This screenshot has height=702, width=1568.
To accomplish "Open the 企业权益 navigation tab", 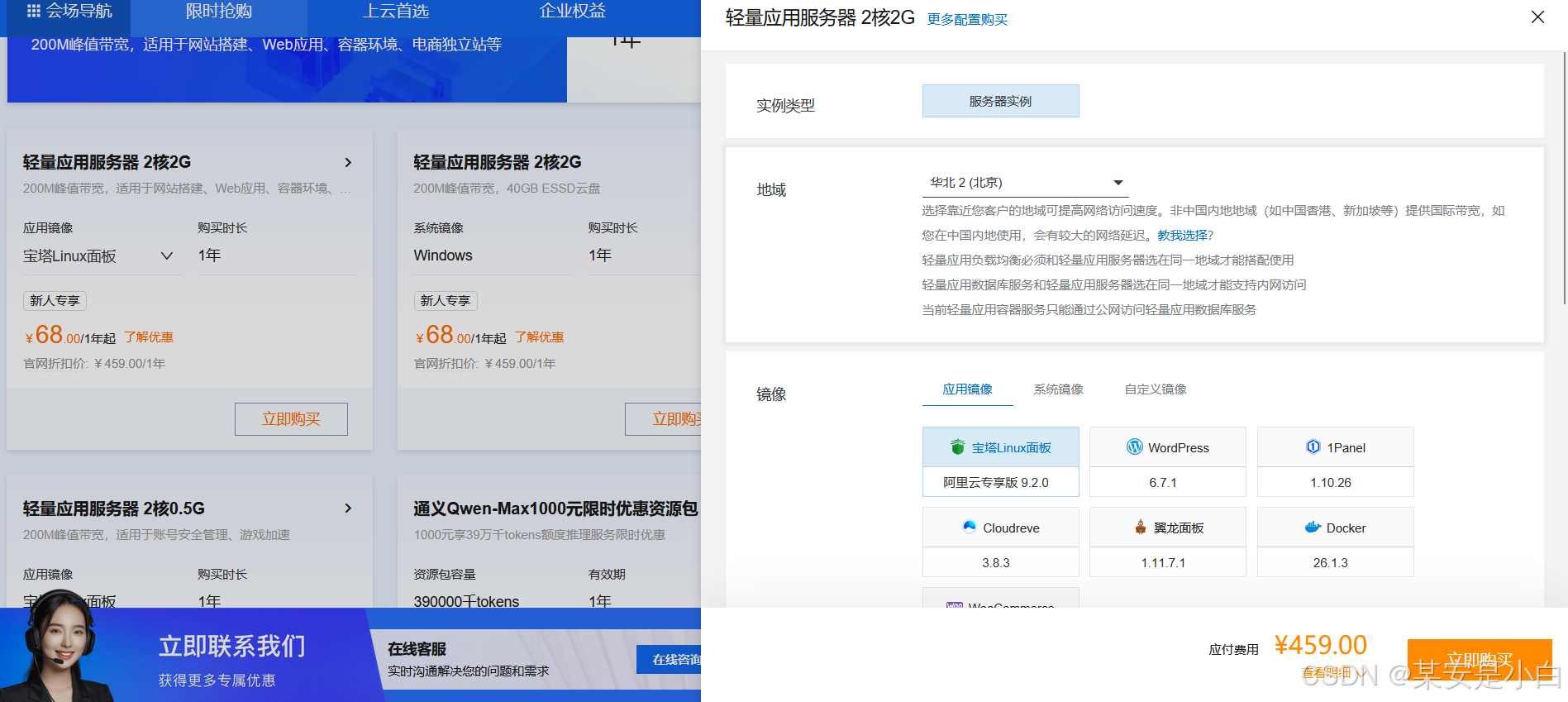I will (x=573, y=12).
